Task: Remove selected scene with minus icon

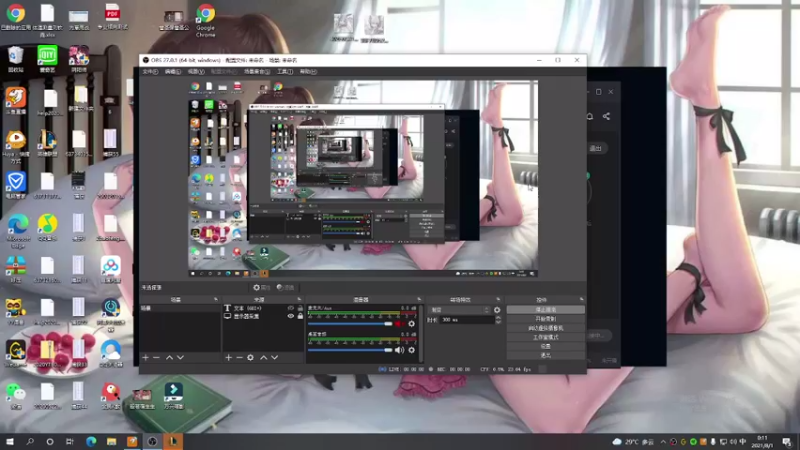Action: coord(157,358)
